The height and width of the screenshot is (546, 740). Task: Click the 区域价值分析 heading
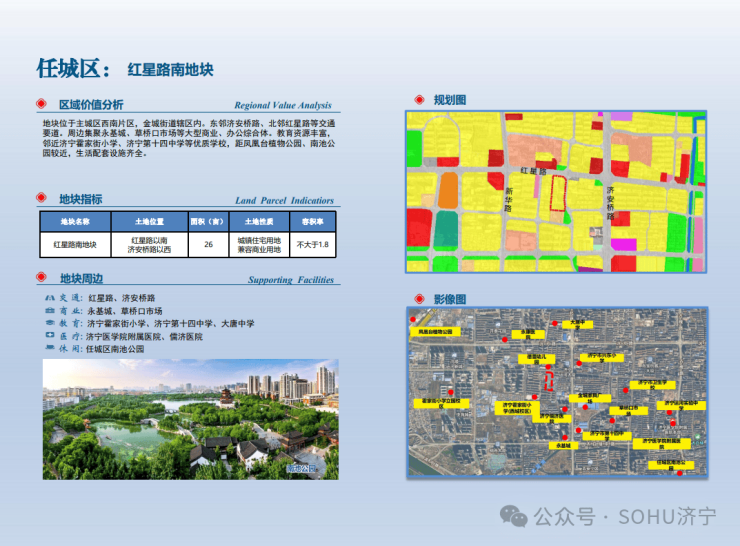click(x=91, y=104)
